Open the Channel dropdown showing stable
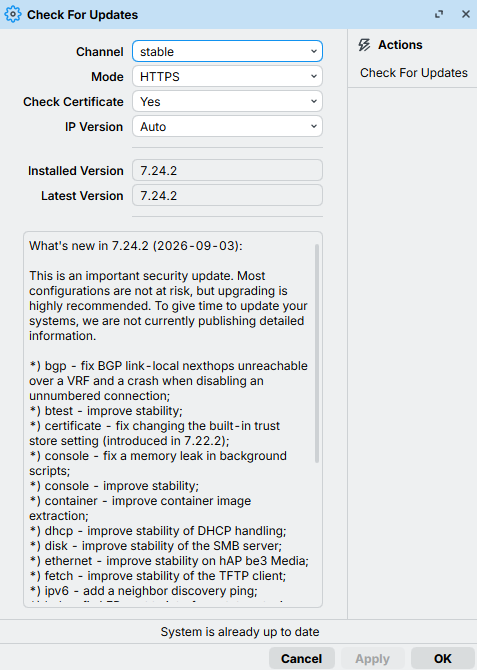 227,52
